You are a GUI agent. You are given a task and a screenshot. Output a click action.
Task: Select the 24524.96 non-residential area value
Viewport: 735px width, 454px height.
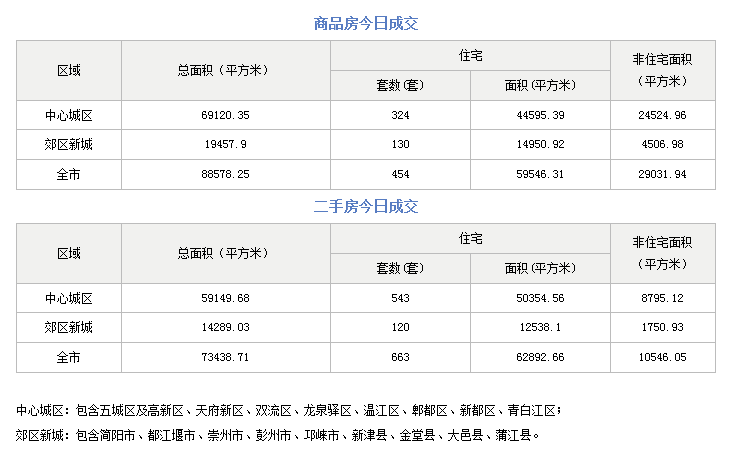(x=663, y=115)
